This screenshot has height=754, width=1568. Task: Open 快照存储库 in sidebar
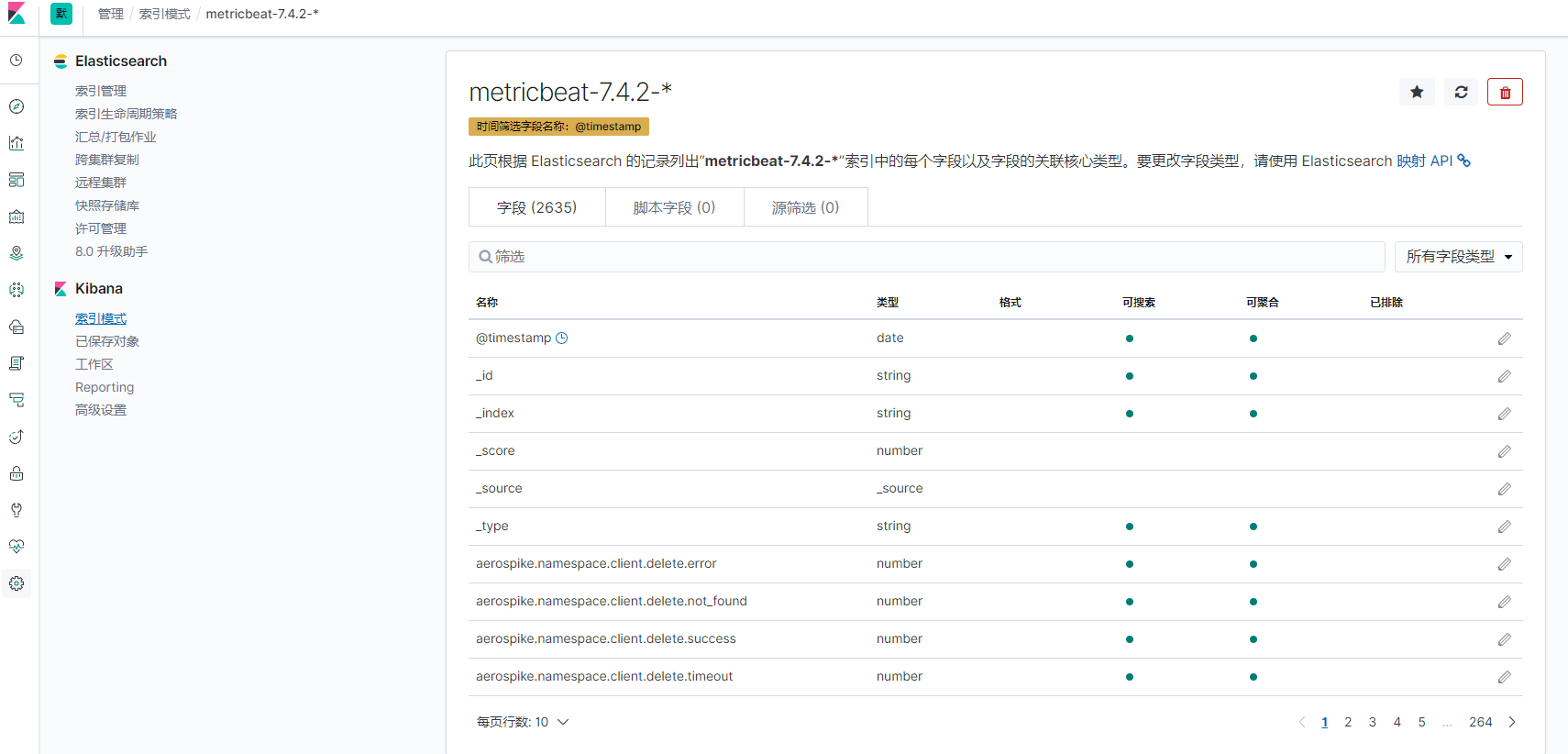click(107, 205)
